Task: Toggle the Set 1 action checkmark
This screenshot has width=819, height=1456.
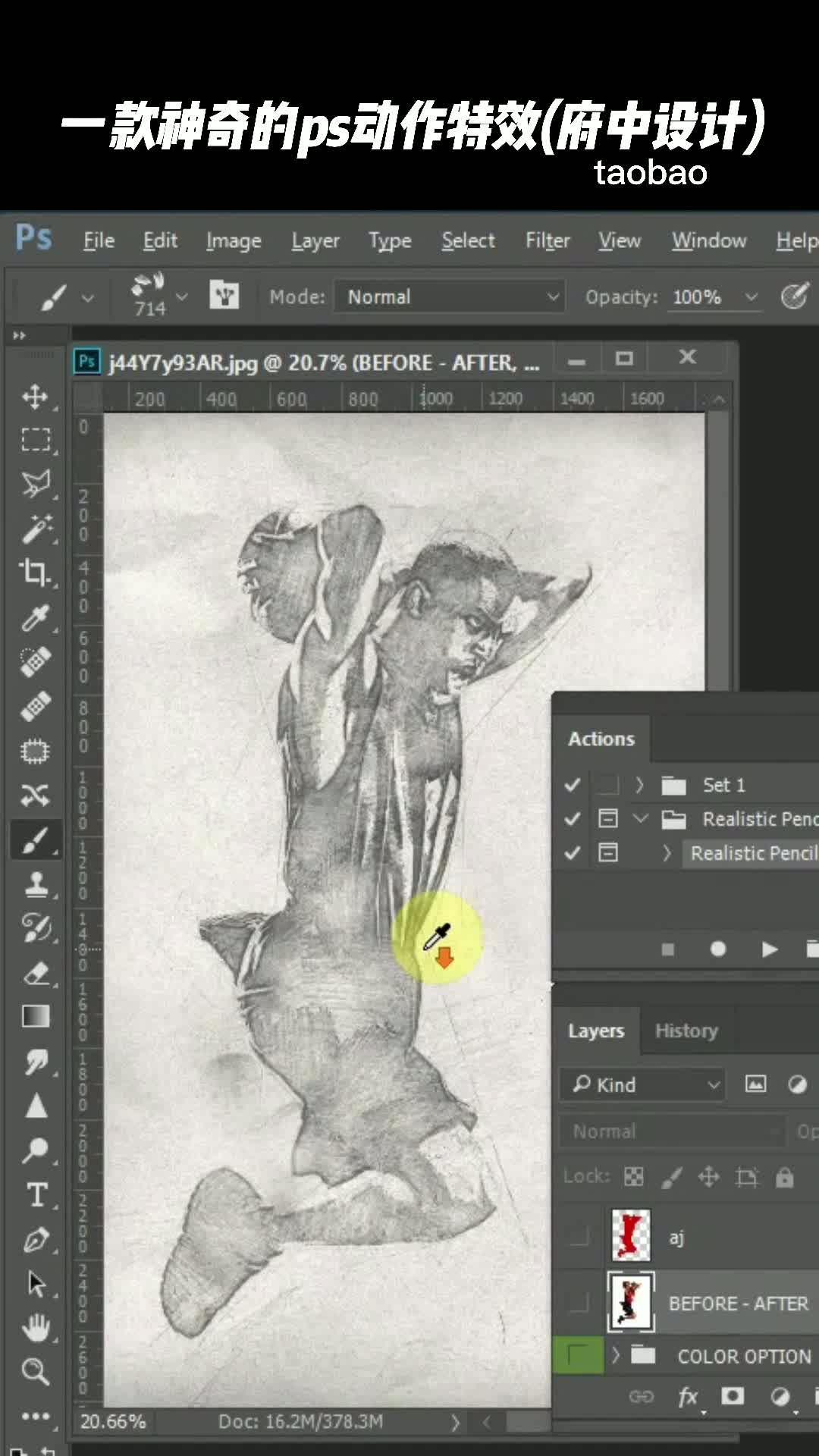Action: (573, 785)
